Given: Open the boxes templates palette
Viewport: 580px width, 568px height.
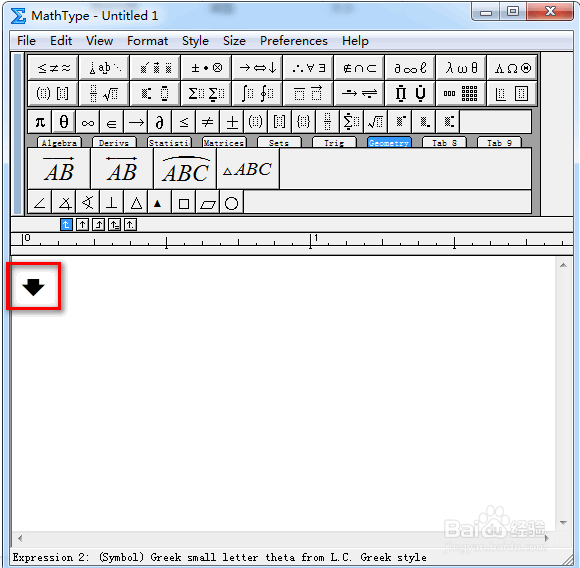Looking at the screenshot, I should coord(512,93).
